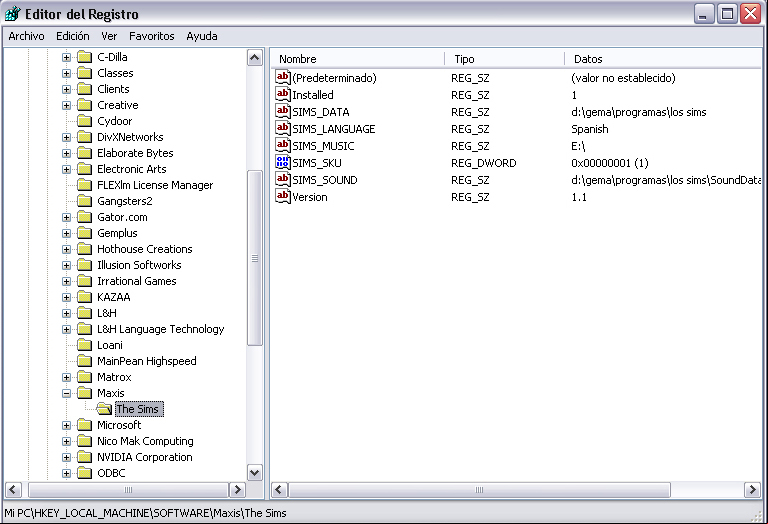Click the string icon beside SIMS_SOUND
The image size is (768, 524).
tap(283, 180)
